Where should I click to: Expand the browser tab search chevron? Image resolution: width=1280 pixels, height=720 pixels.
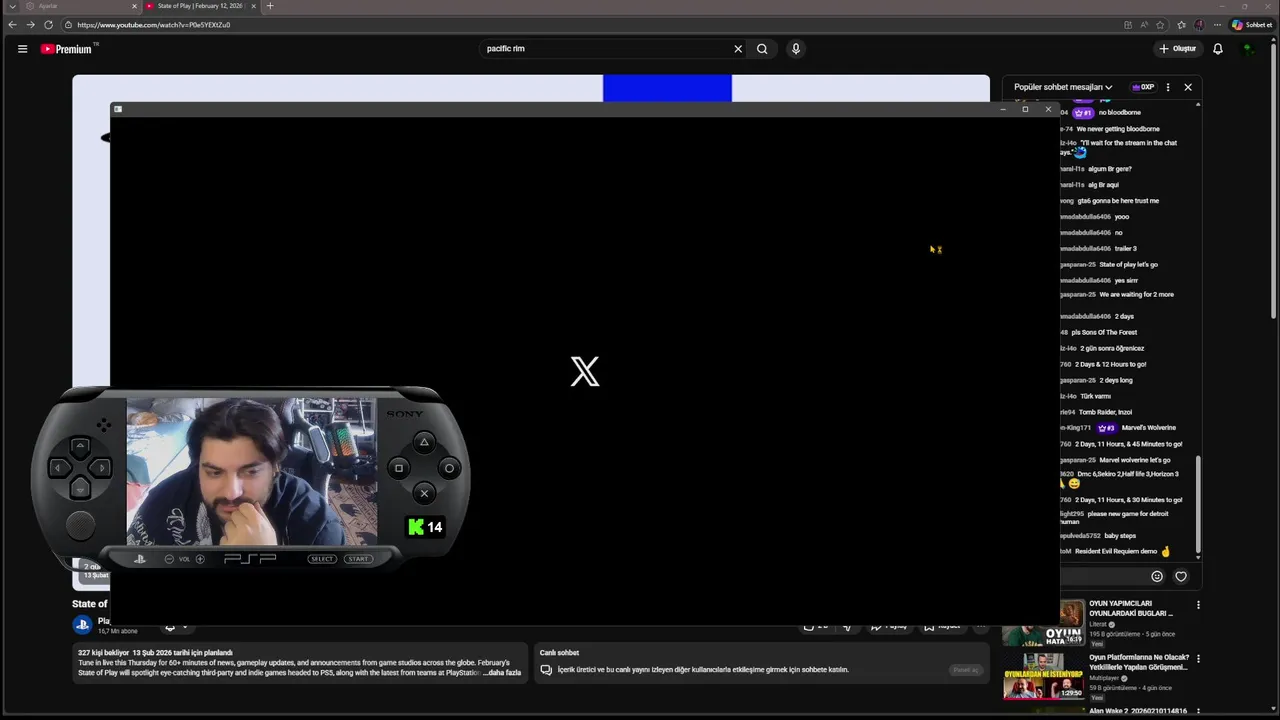12,6
